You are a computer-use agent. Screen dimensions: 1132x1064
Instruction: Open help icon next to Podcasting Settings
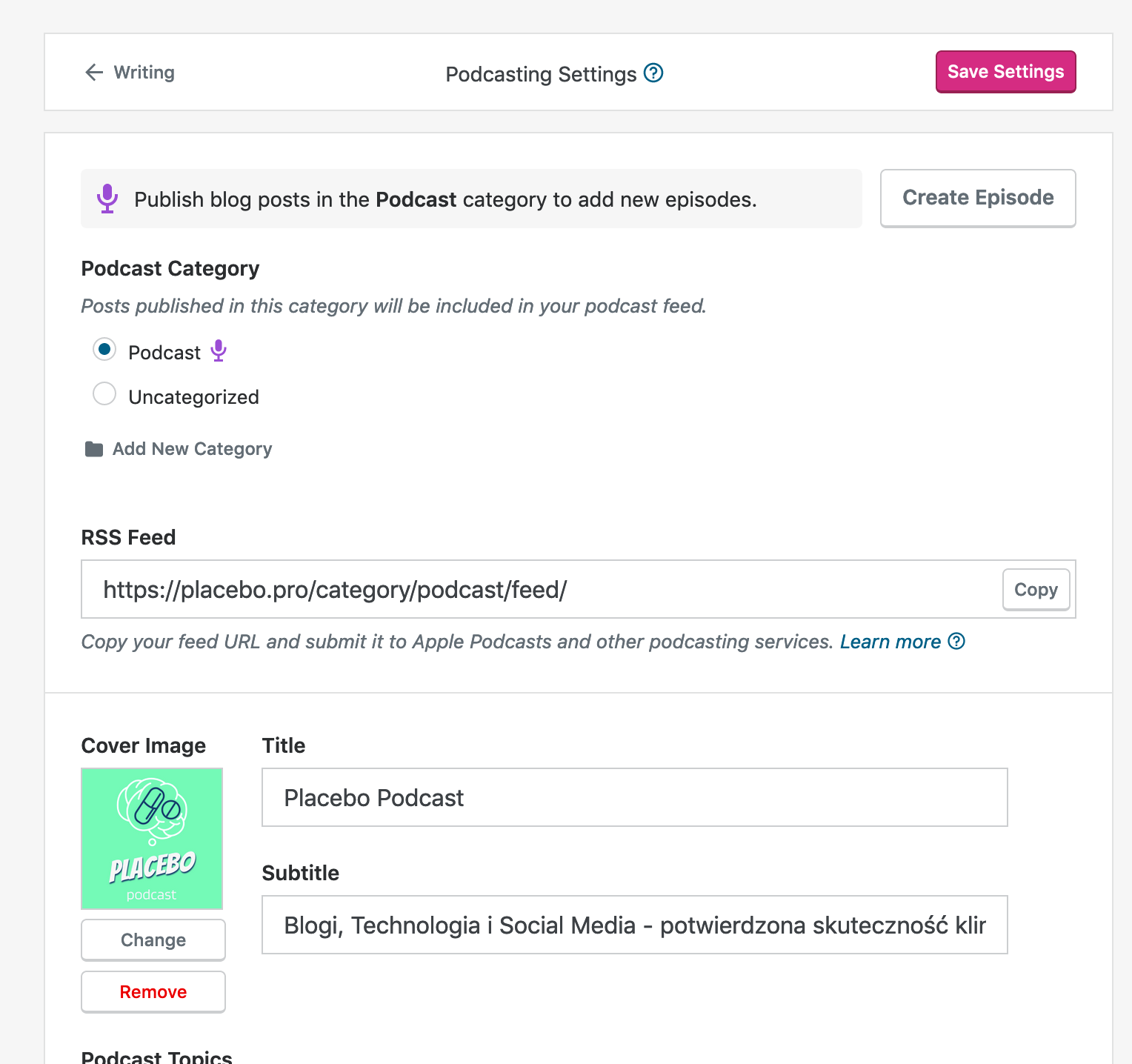653,73
